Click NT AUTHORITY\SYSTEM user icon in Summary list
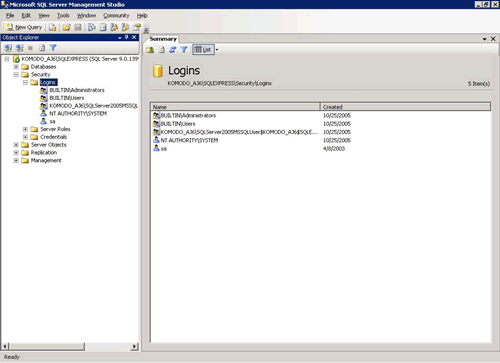Screen dimensions: 500x363 point(156,140)
